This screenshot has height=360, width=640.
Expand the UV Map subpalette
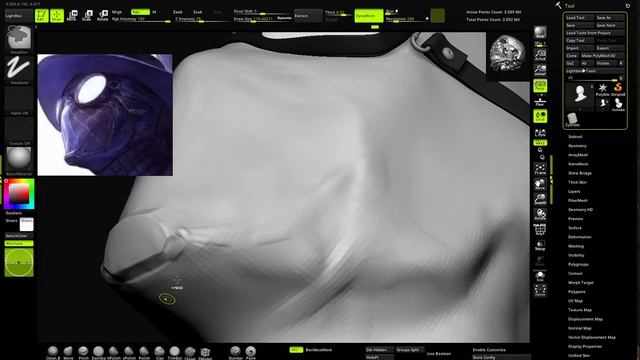[576, 301]
